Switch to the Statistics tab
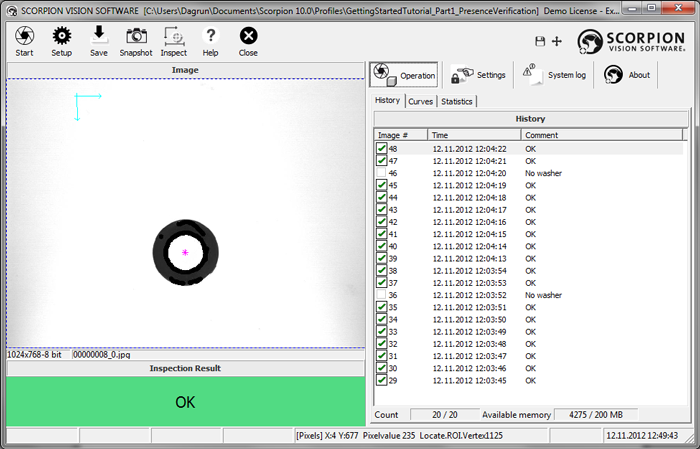 [457, 101]
